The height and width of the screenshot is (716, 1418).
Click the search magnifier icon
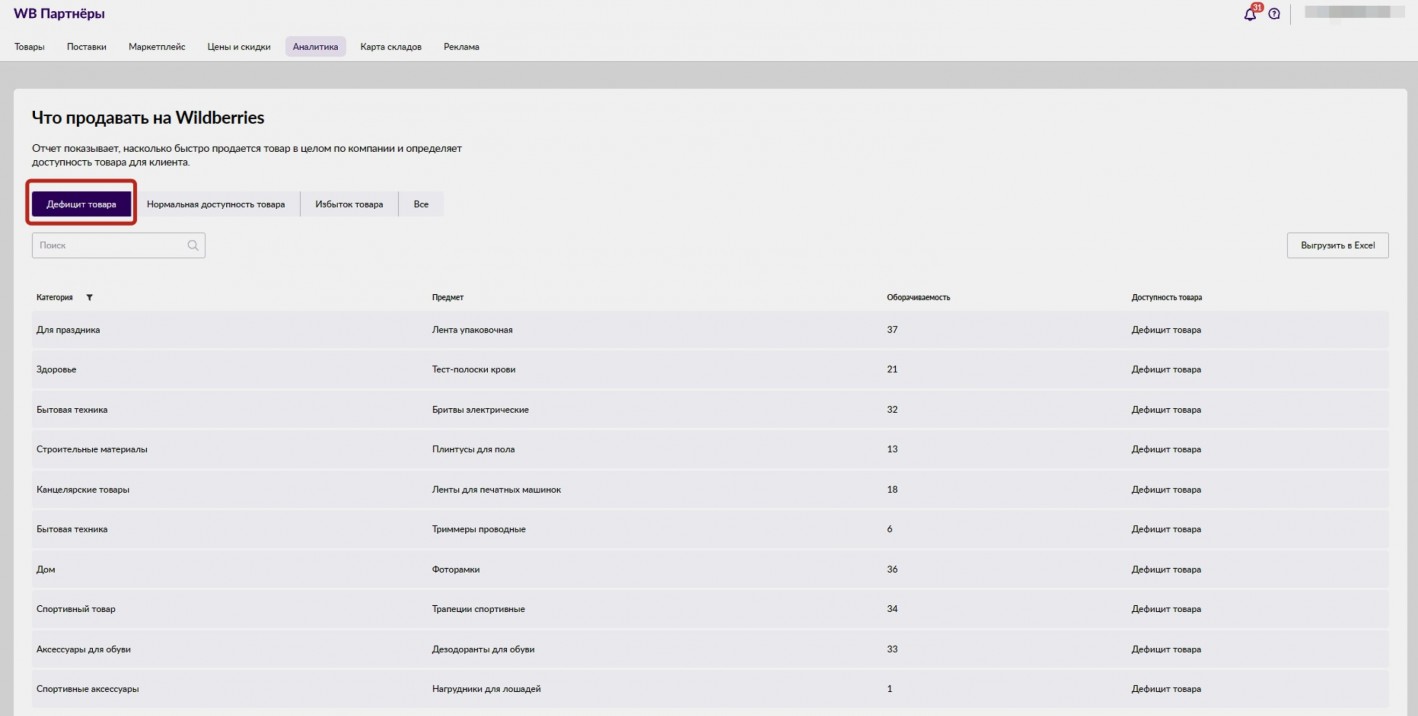point(193,245)
